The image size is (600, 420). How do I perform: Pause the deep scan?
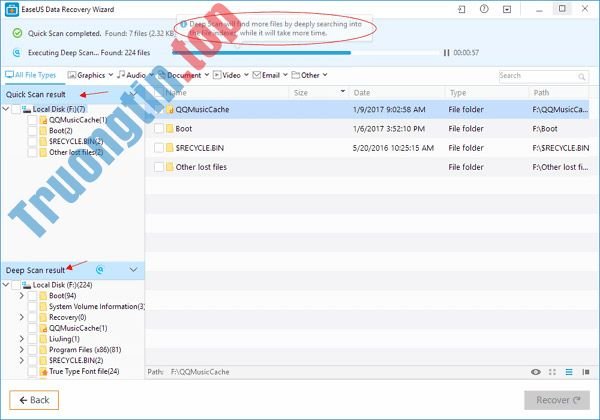pyautogui.click(x=446, y=53)
